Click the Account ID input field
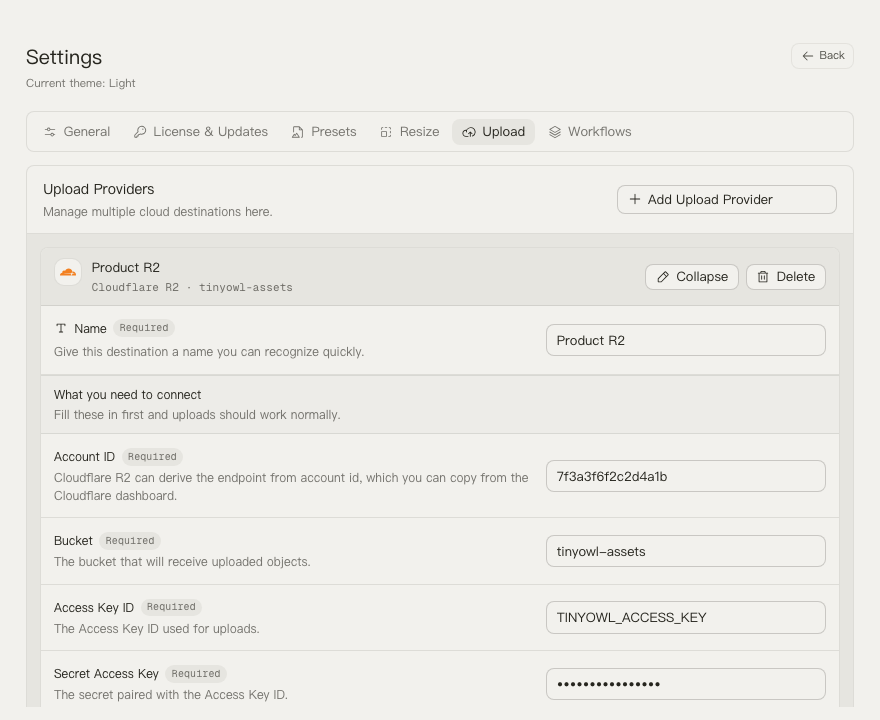Image resolution: width=880 pixels, height=720 pixels. (x=686, y=476)
